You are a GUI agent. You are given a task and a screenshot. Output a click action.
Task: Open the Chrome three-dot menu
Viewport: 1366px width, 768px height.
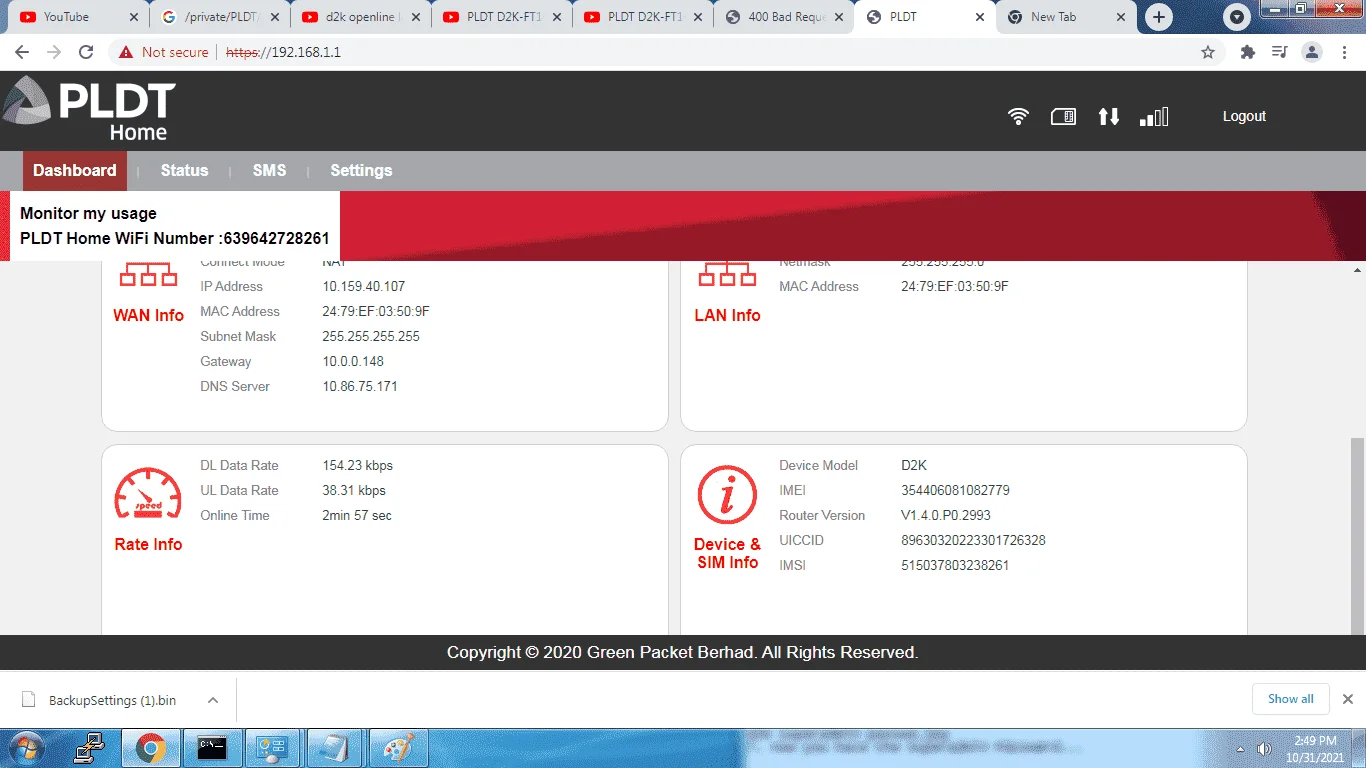pyautogui.click(x=1344, y=52)
